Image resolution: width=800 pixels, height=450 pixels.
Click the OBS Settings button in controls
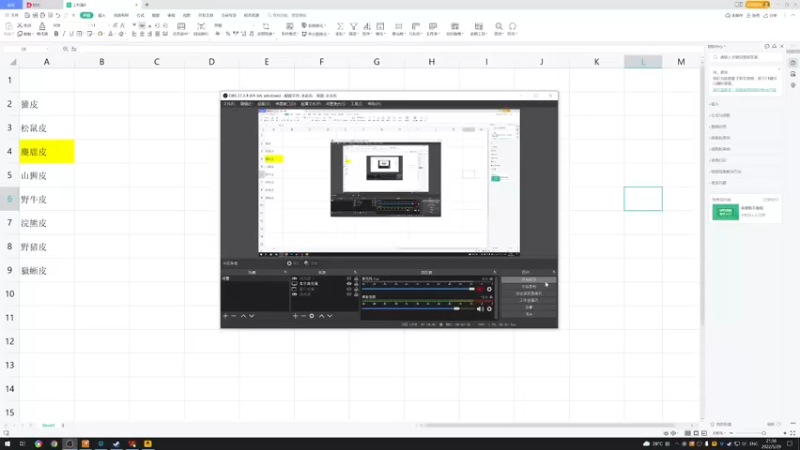tap(529, 307)
